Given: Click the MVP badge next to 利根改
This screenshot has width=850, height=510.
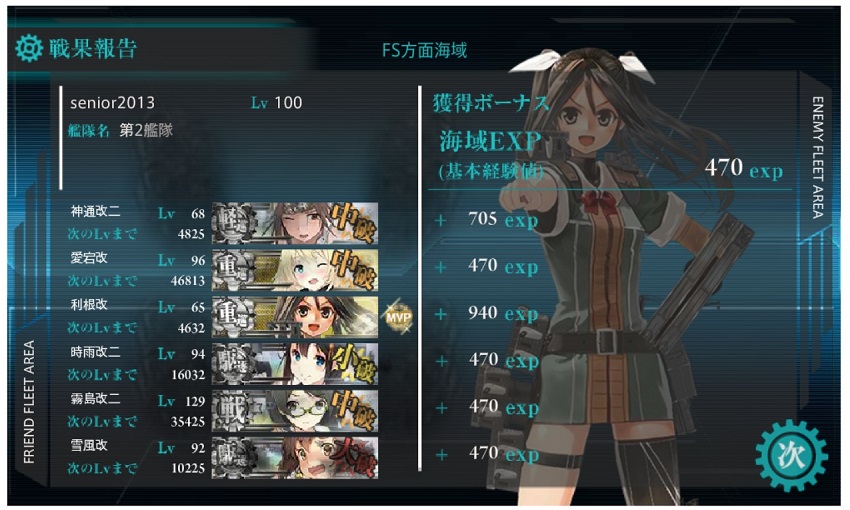Looking at the screenshot, I should 398,317.
